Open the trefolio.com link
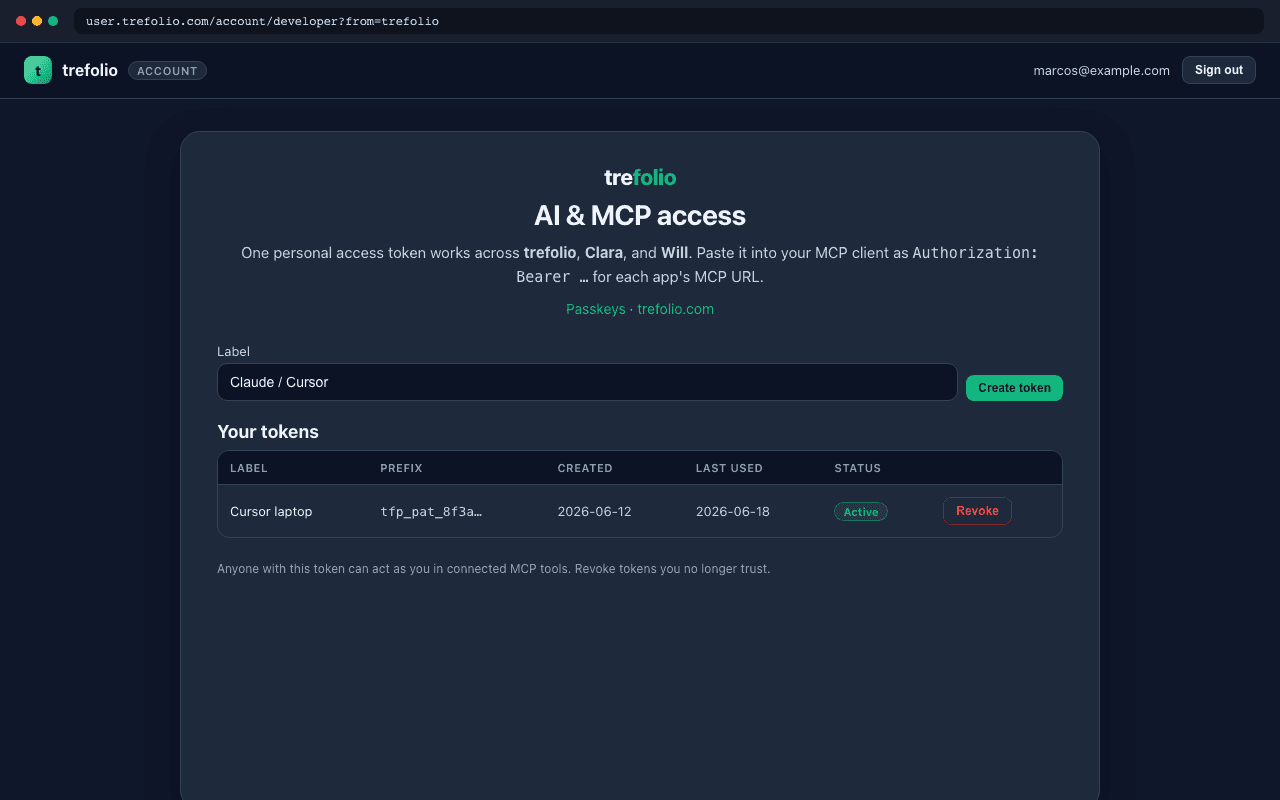Screen dimensions: 1280x800 (676, 309)
